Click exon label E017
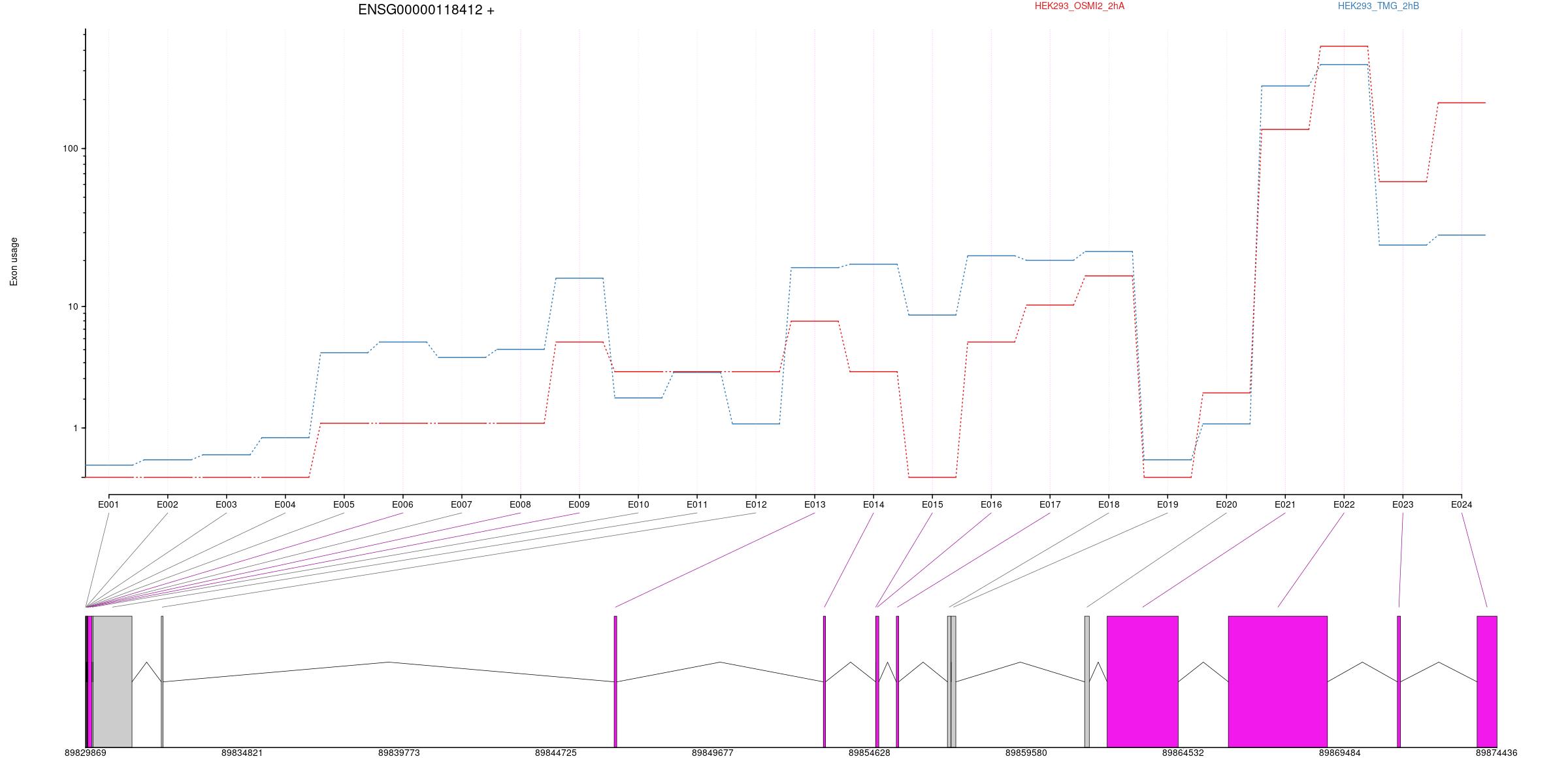Image resolution: width=1568 pixels, height=784 pixels. 1050,504
